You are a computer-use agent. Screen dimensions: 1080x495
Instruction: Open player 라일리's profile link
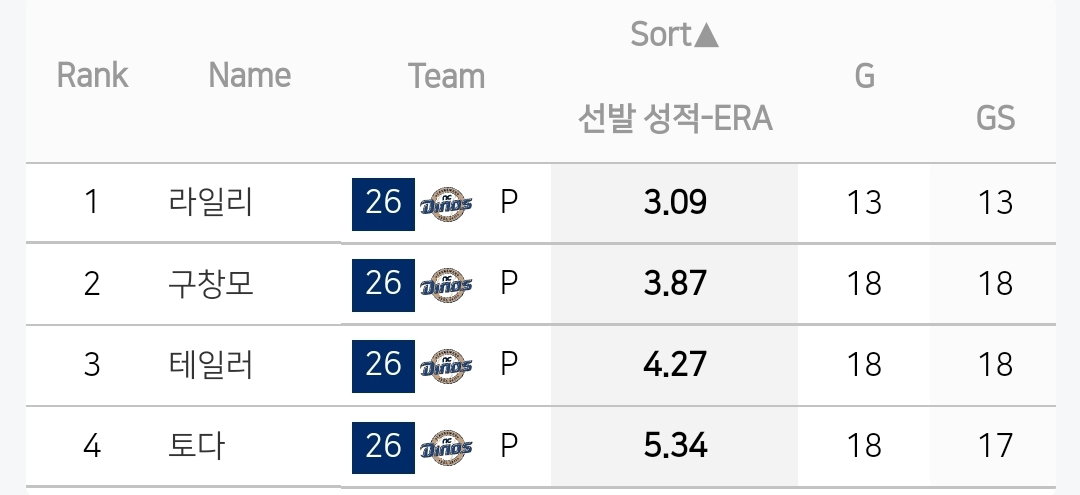coord(211,203)
